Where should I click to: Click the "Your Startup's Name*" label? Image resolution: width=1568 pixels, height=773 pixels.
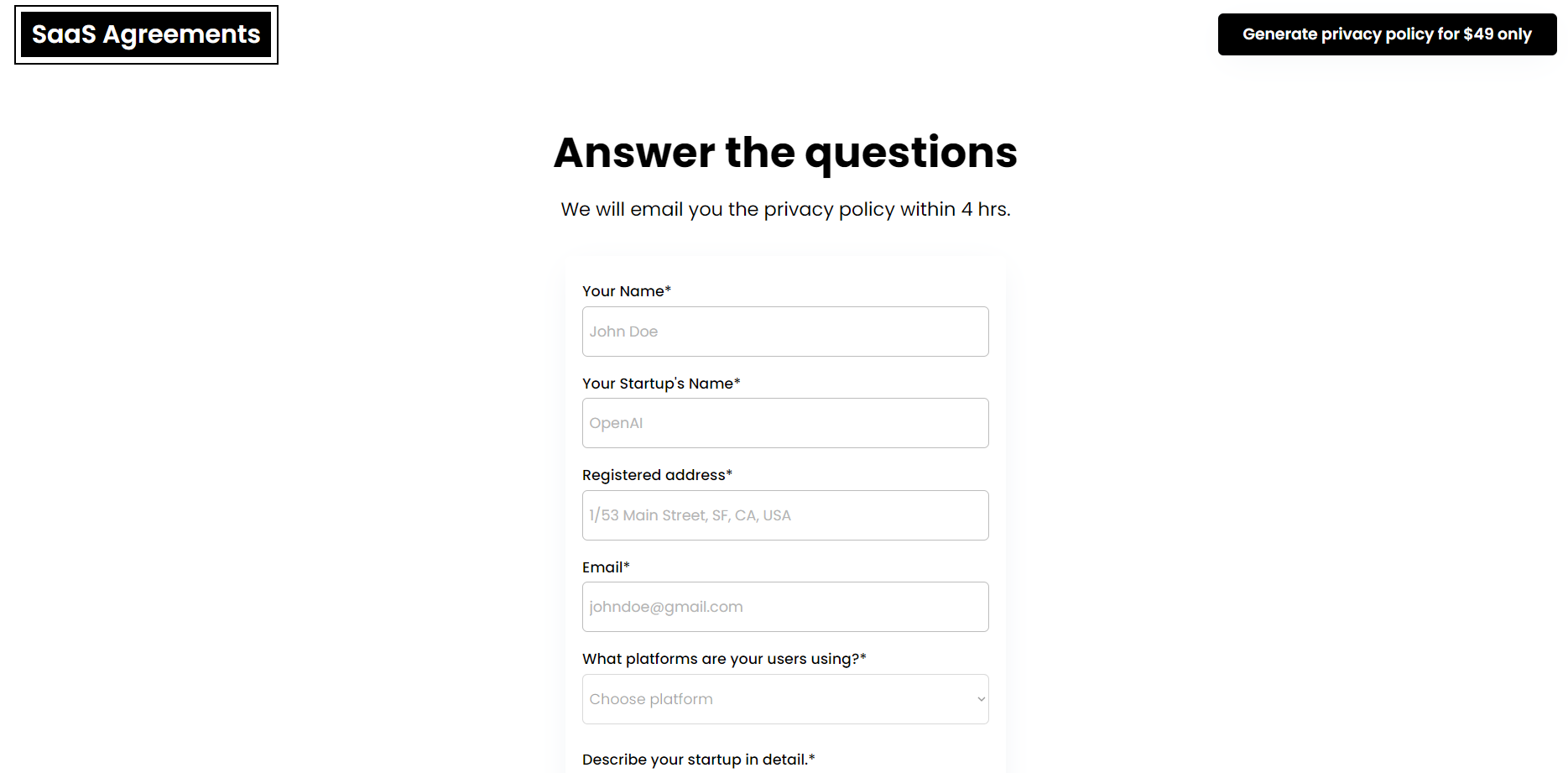pyautogui.click(x=661, y=384)
